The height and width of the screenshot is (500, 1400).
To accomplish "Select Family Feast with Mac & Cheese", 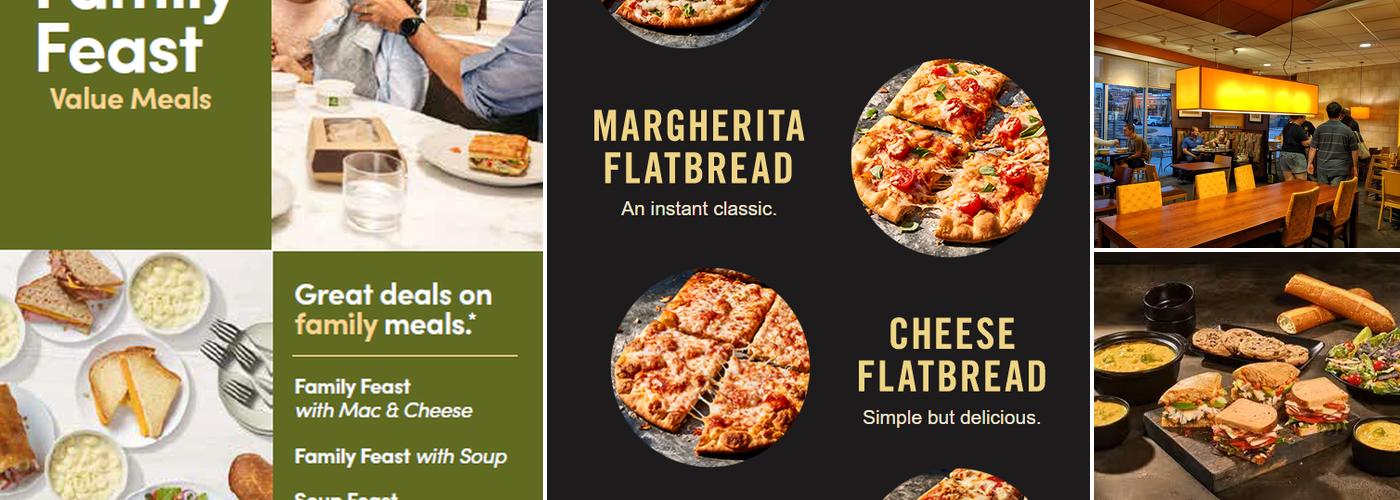I will click(383, 398).
